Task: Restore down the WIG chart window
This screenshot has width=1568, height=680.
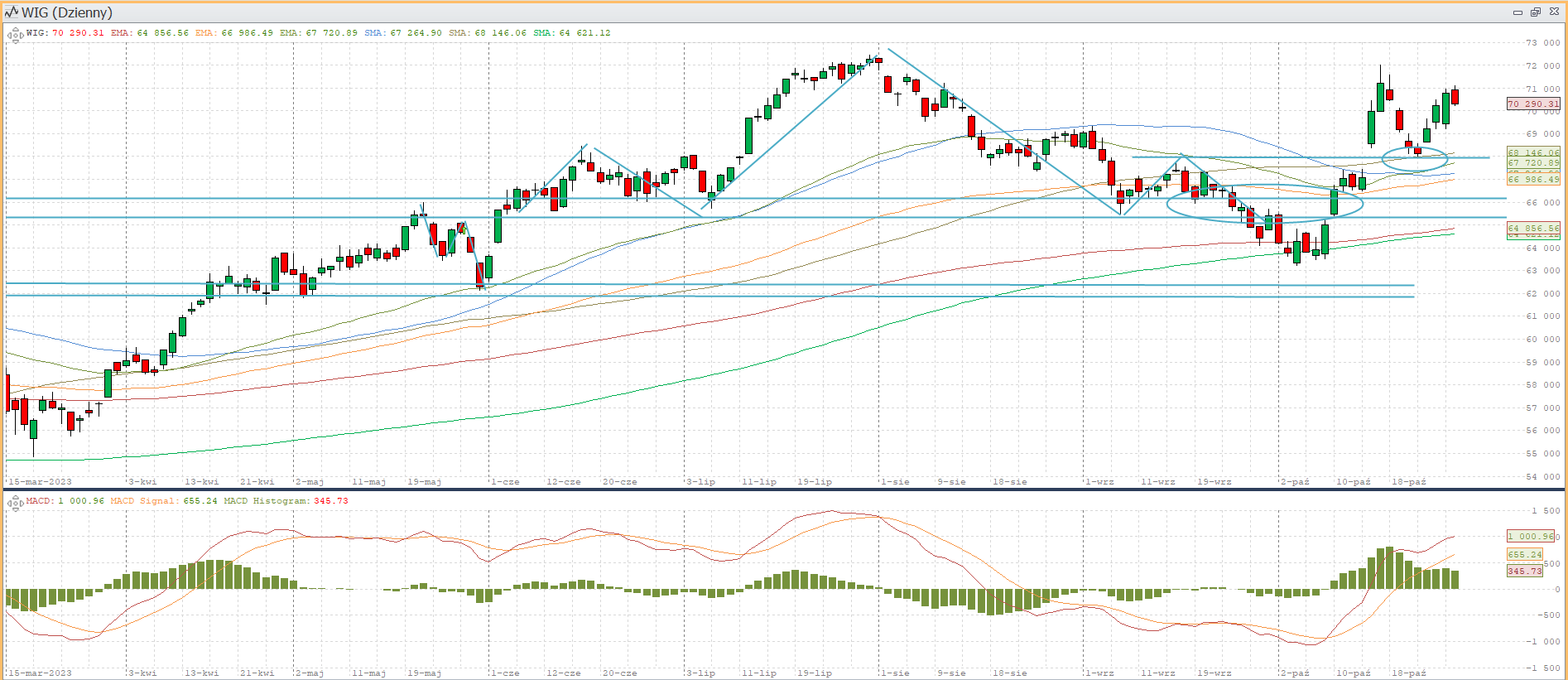Action: tap(1536, 12)
